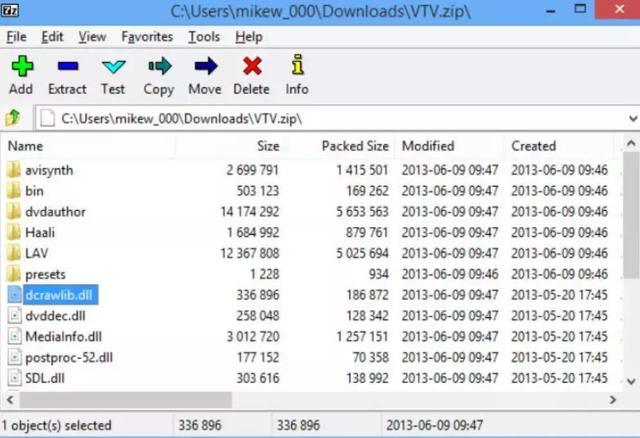640x438 pixels.
Task: Click size value 3 012 720
Action: click(x=253, y=336)
